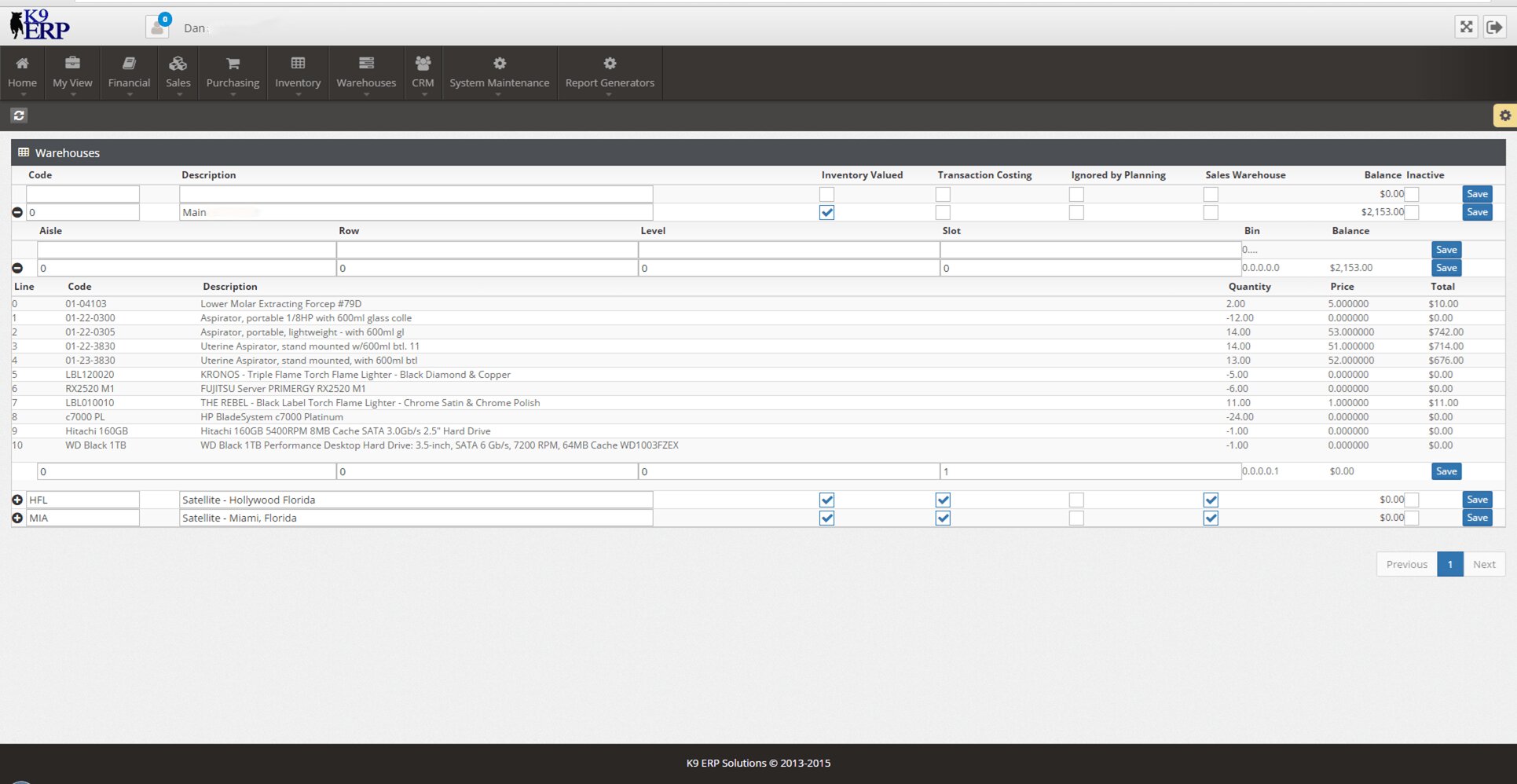This screenshot has height=784, width=1517.
Task: Disable Sales Warehouse for MIA warehouse
Action: pos(1211,518)
